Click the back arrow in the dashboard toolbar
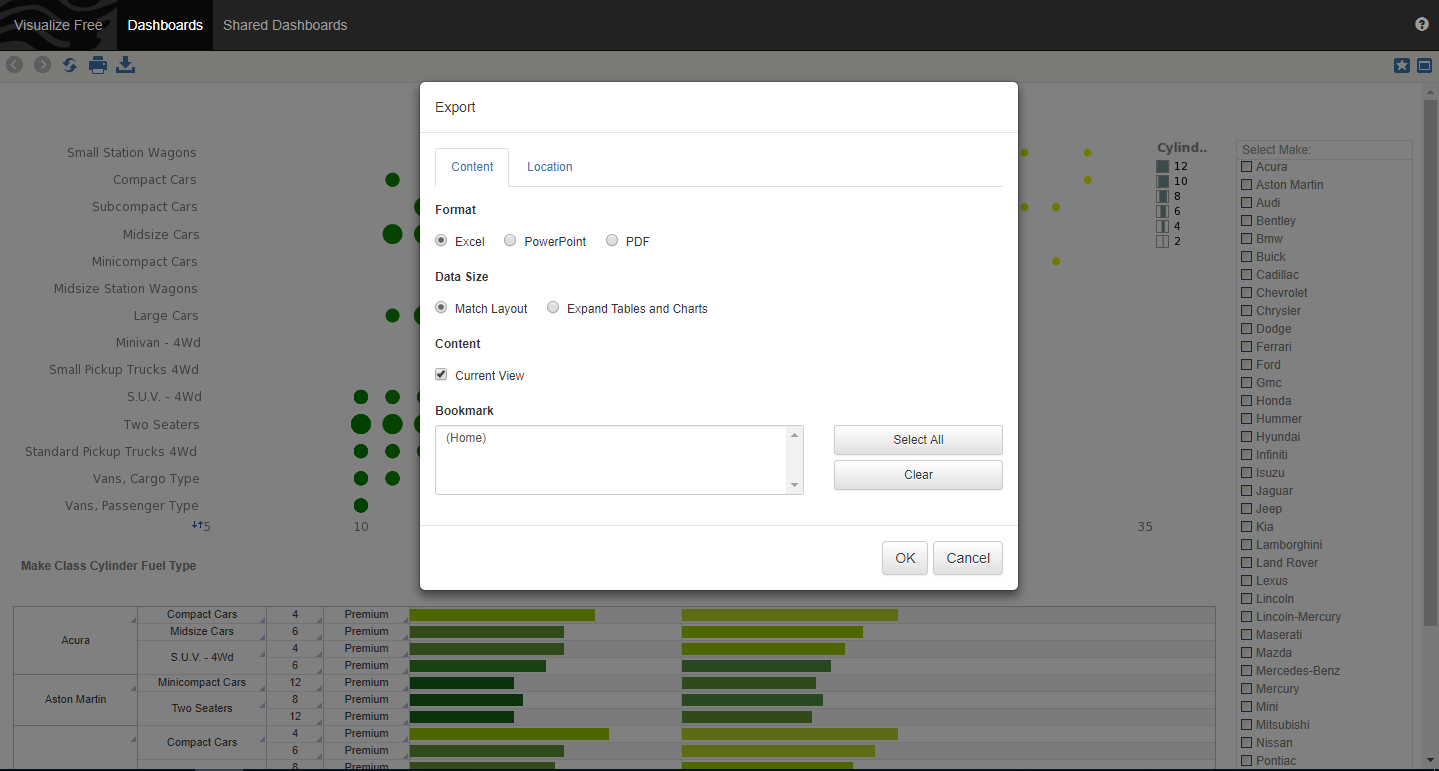 pyautogui.click(x=14, y=65)
